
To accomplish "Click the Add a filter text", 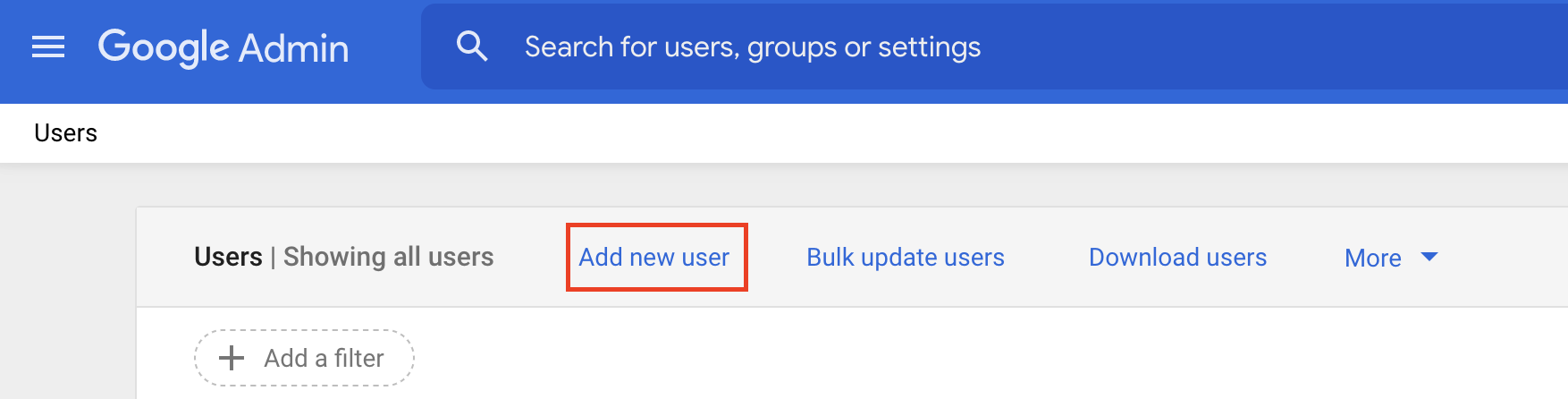I will pos(324,358).
